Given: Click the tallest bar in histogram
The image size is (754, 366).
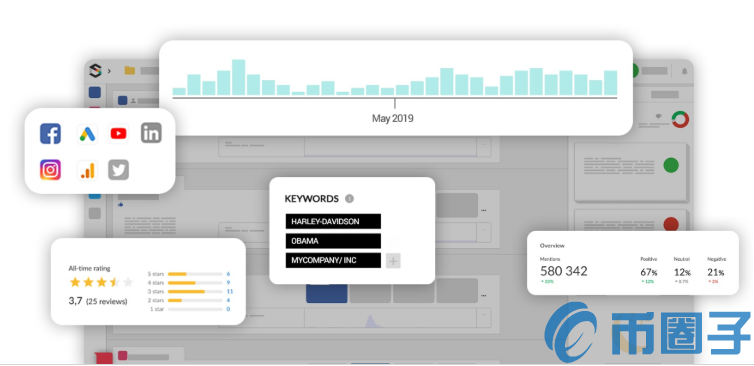Looking at the screenshot, I should tap(239, 77).
